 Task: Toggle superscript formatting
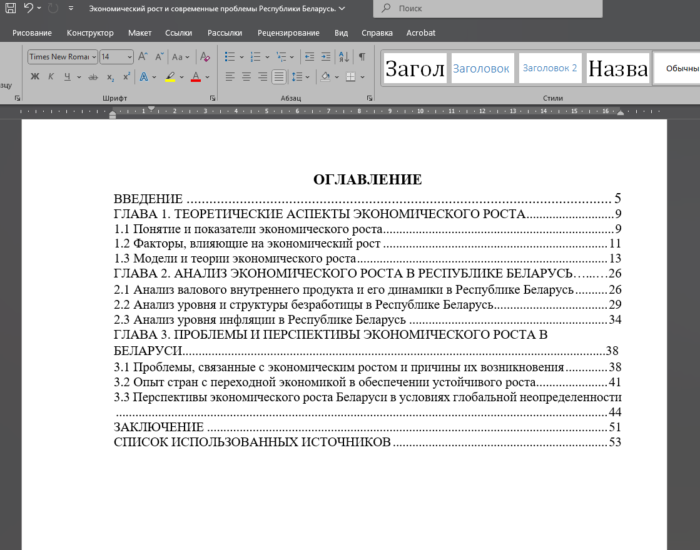(x=126, y=77)
